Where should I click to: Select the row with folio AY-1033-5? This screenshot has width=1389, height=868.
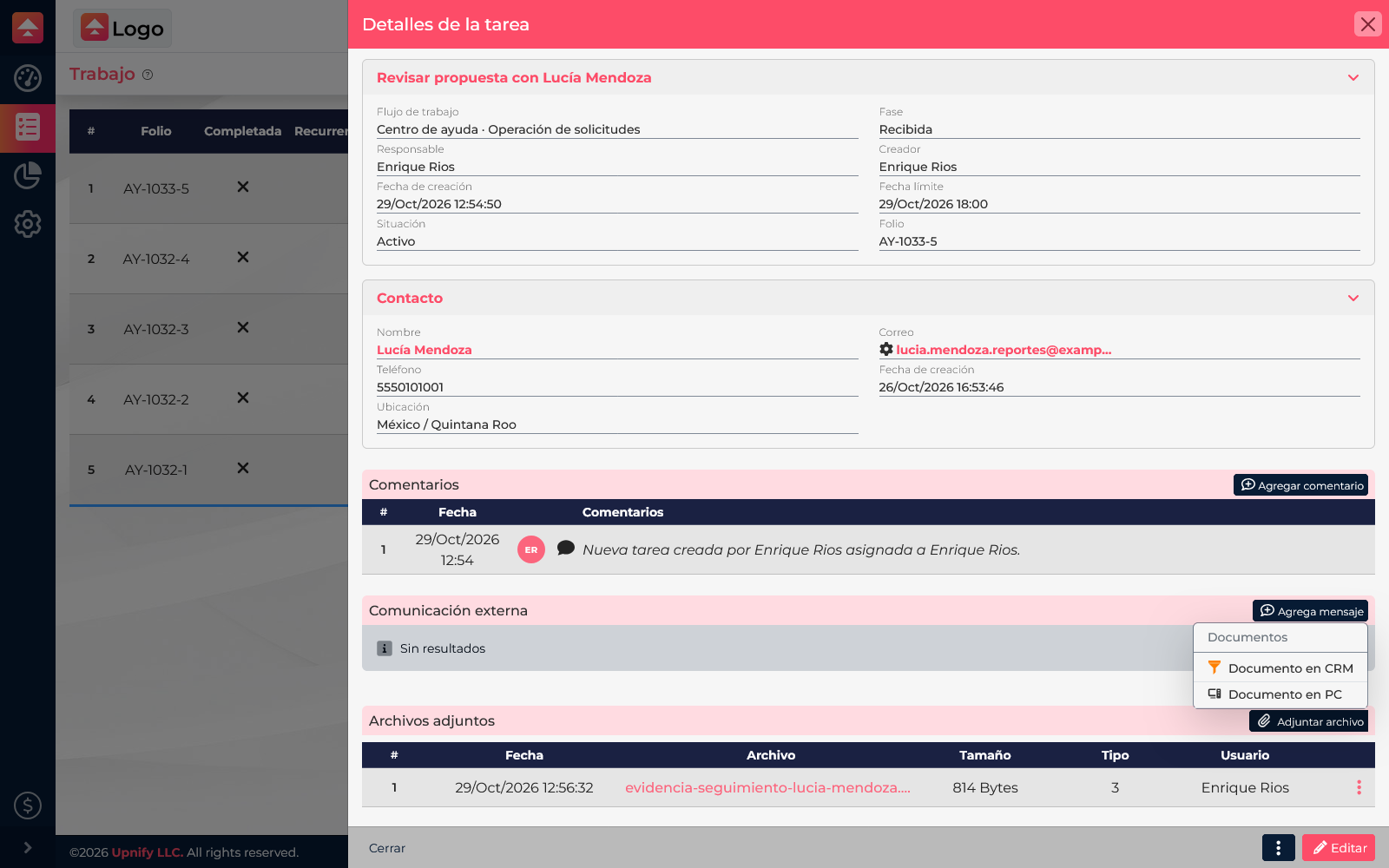tap(208, 188)
